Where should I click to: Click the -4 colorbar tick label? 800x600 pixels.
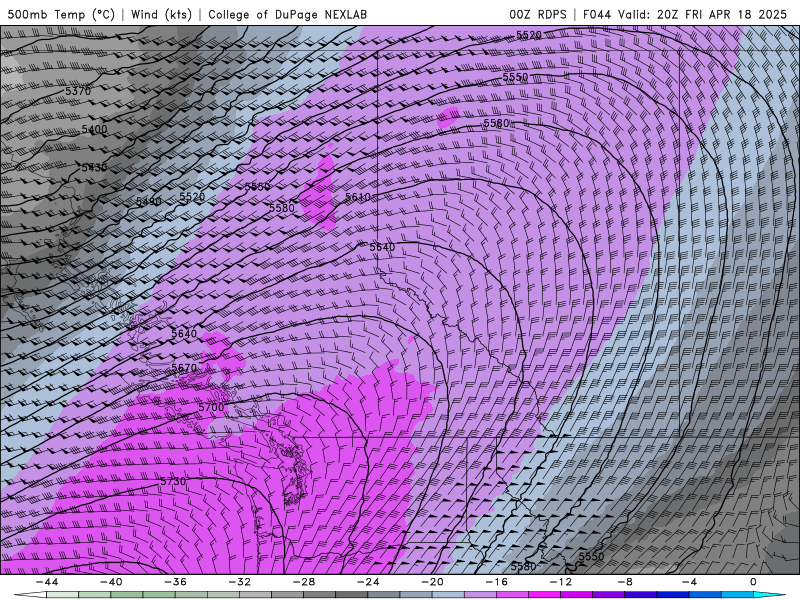click(x=689, y=582)
